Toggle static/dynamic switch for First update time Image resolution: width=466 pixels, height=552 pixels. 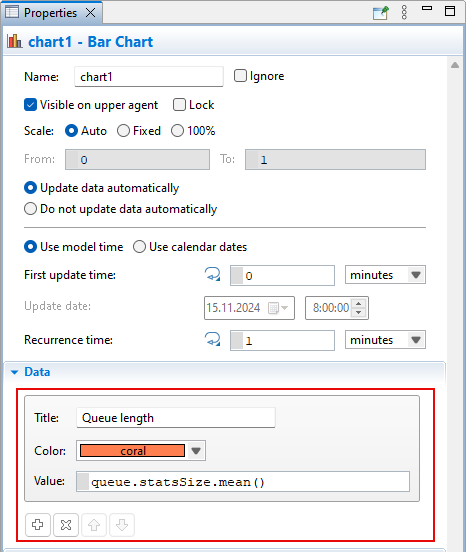pyautogui.click(x=213, y=275)
